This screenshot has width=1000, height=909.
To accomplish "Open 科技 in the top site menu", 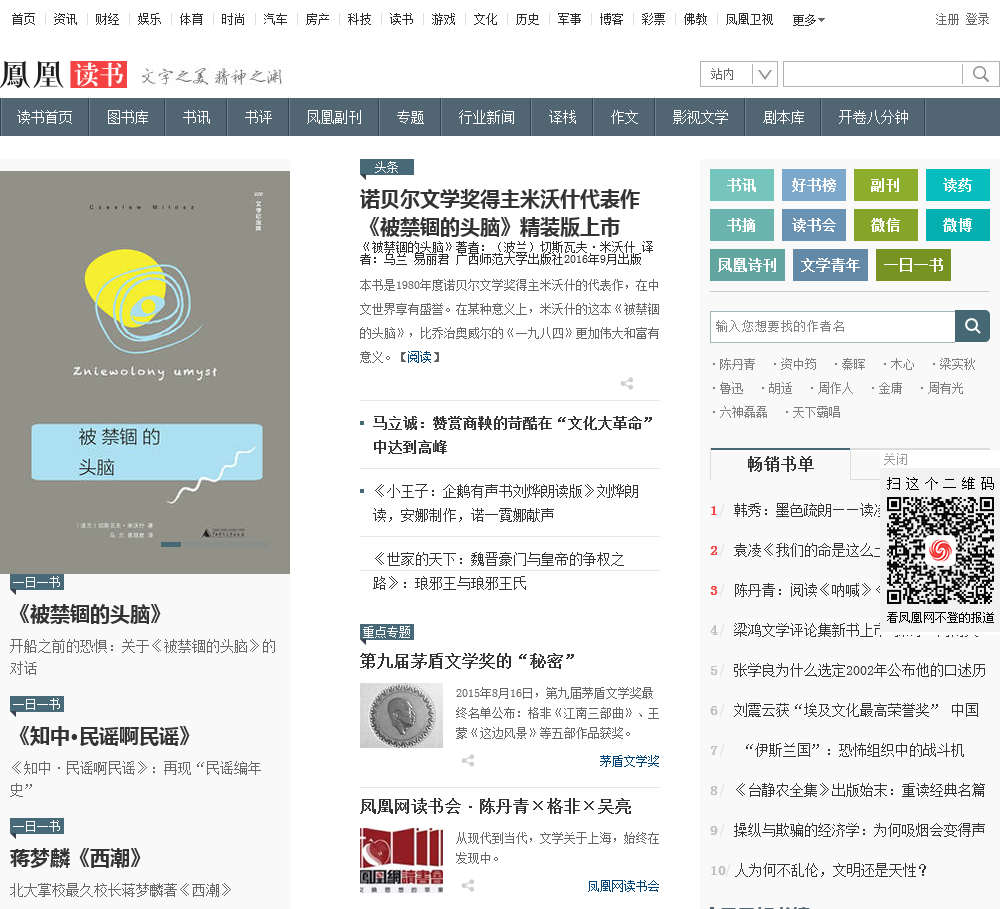I will point(359,19).
